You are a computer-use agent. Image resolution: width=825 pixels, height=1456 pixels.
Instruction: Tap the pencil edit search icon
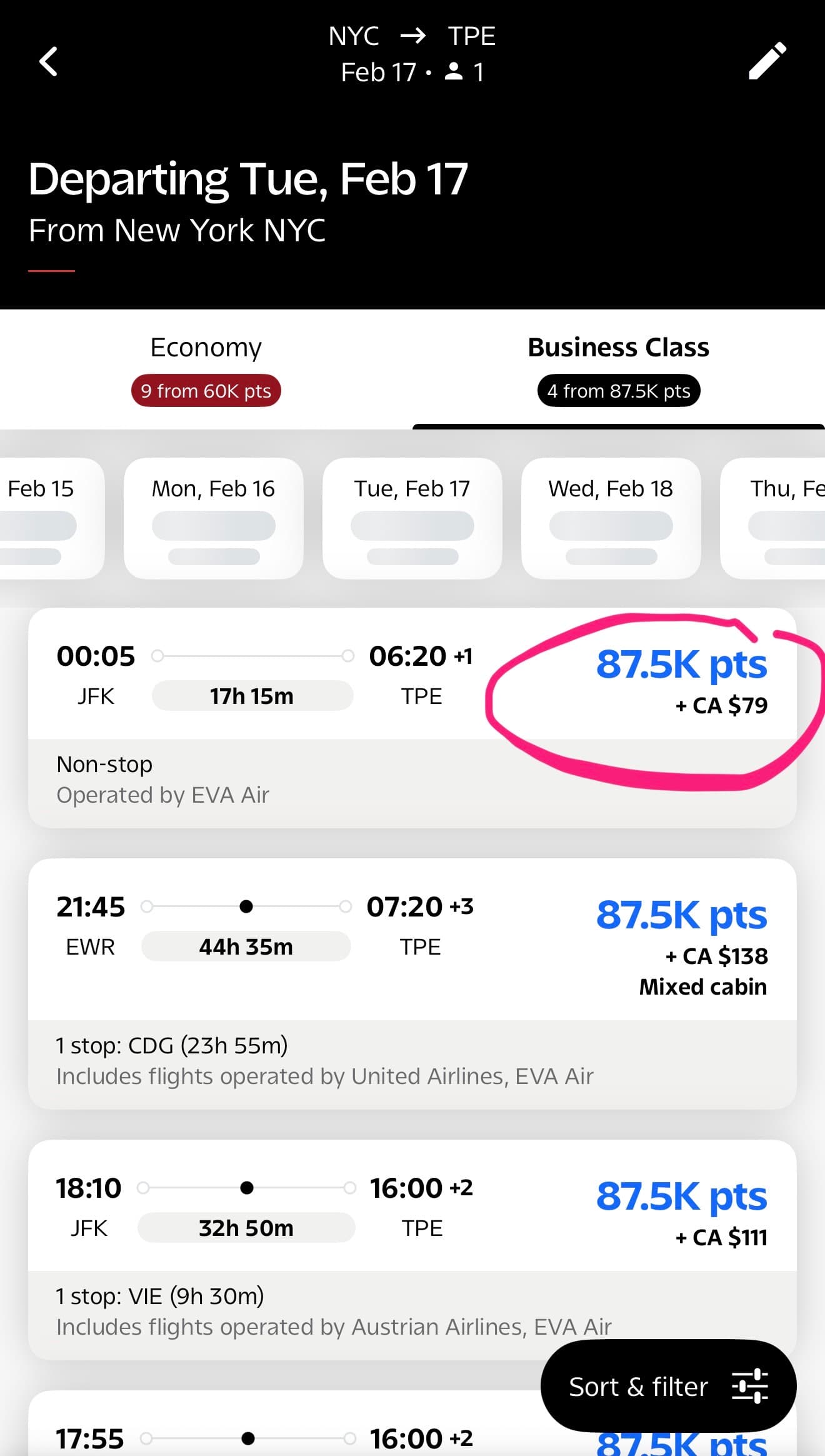(x=767, y=61)
